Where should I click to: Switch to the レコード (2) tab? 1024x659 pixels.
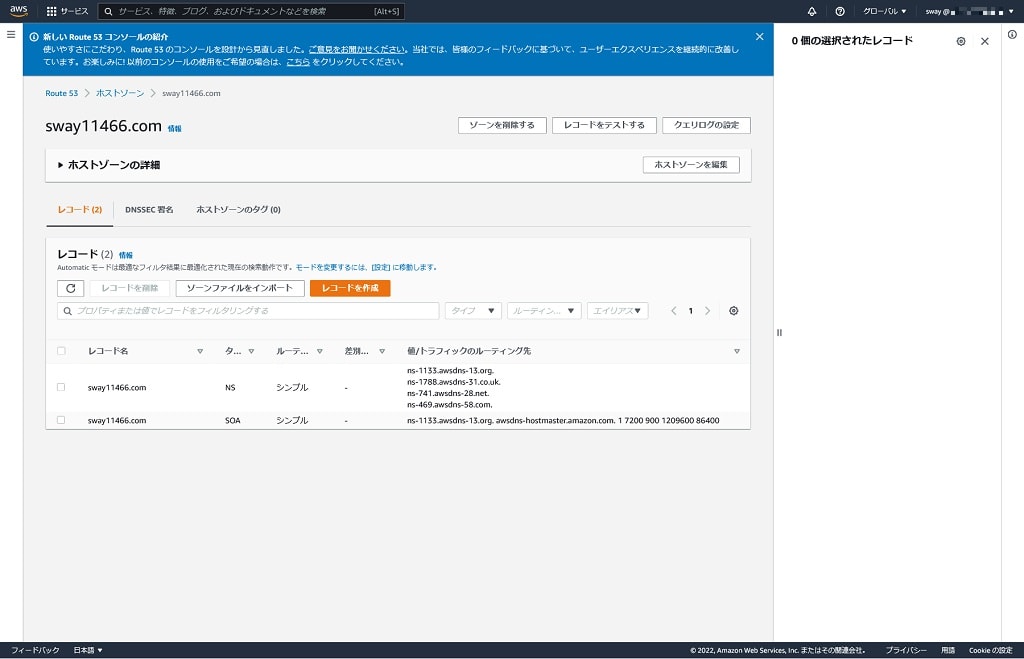tap(80, 210)
